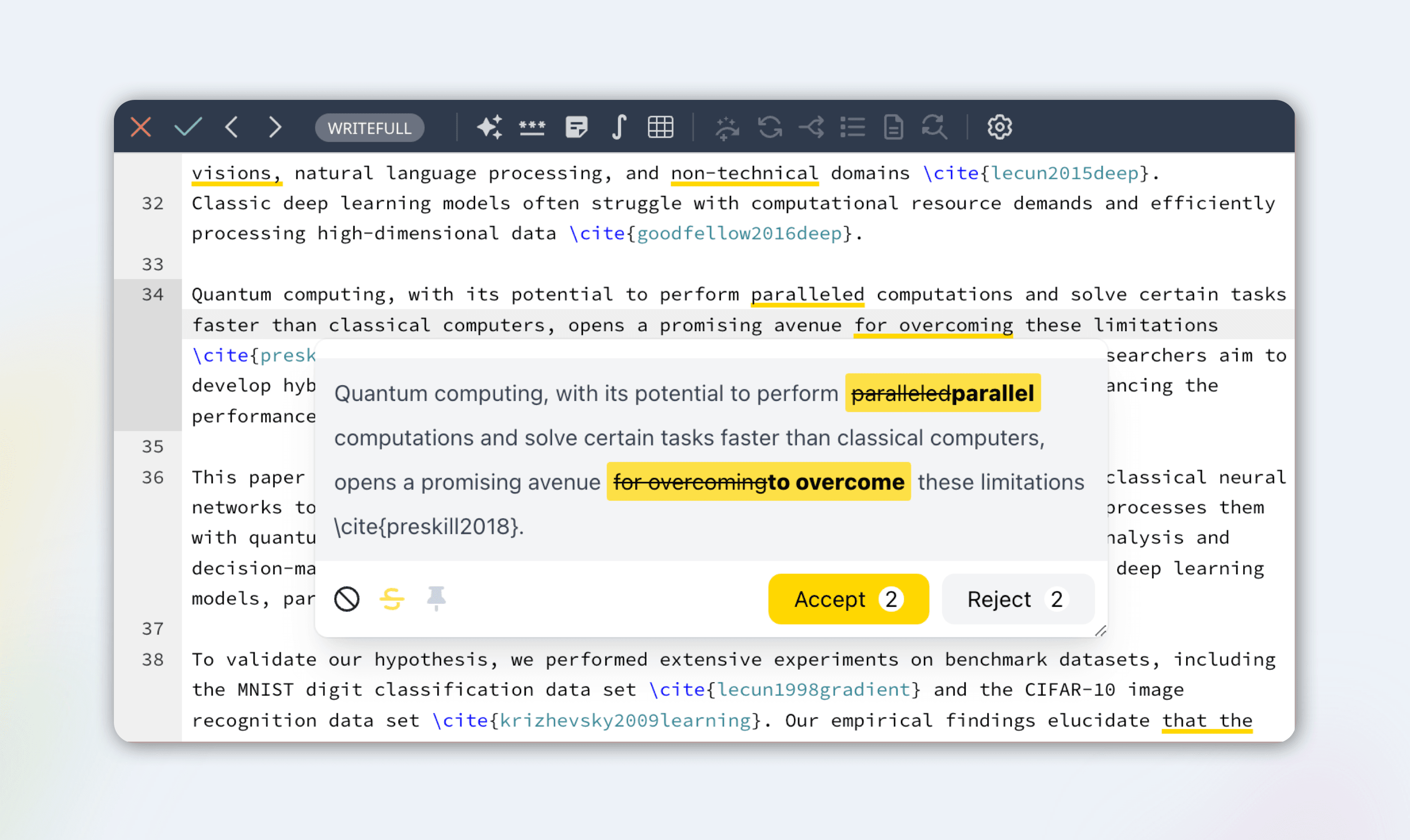Open the sparkle AI tools icon
This screenshot has height=840, width=1410.
point(489,127)
